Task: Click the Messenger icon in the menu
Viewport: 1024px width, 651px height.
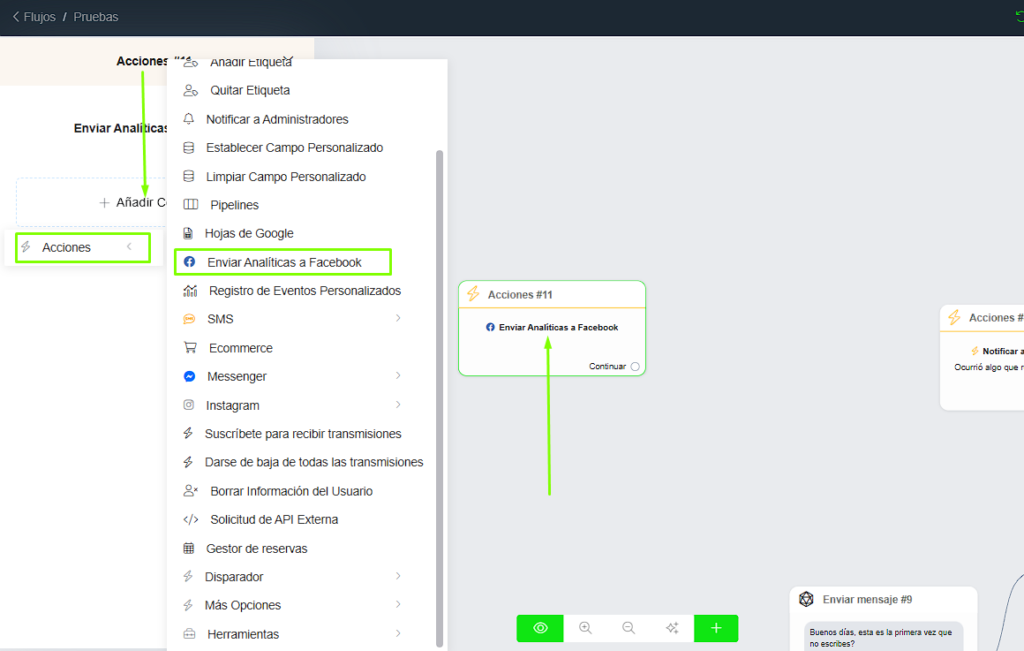Action: click(x=189, y=377)
